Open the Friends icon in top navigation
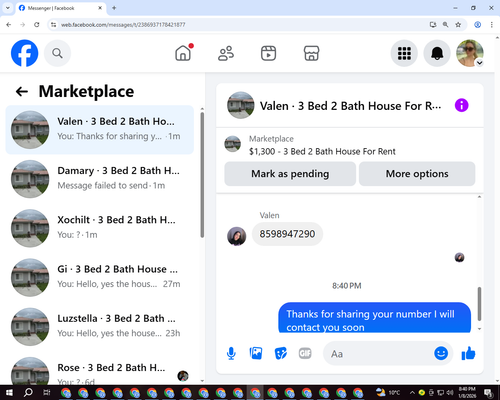The width and height of the screenshot is (500, 400). [x=226, y=53]
